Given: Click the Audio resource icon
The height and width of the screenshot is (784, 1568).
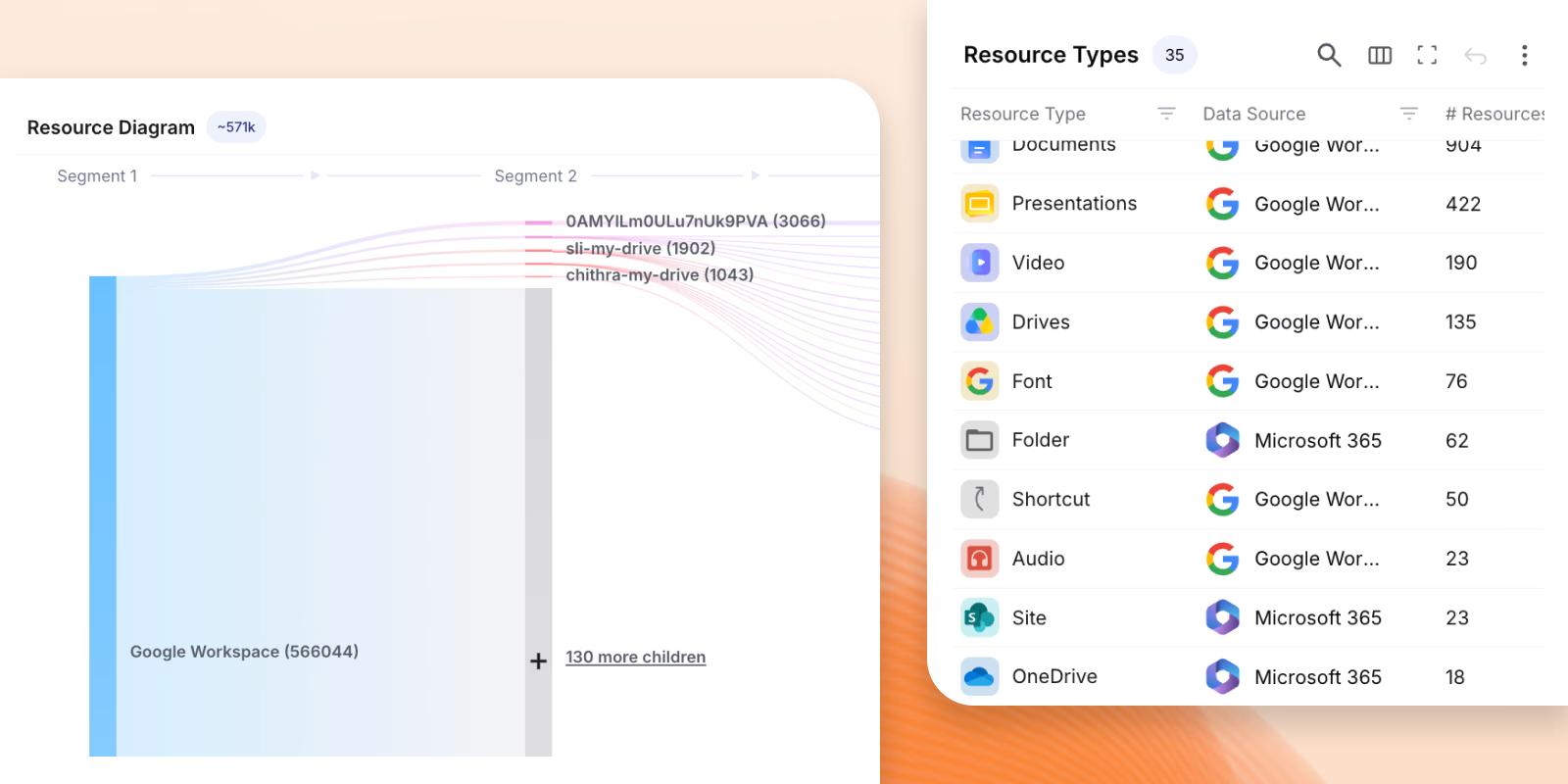Looking at the screenshot, I should tap(980, 559).
